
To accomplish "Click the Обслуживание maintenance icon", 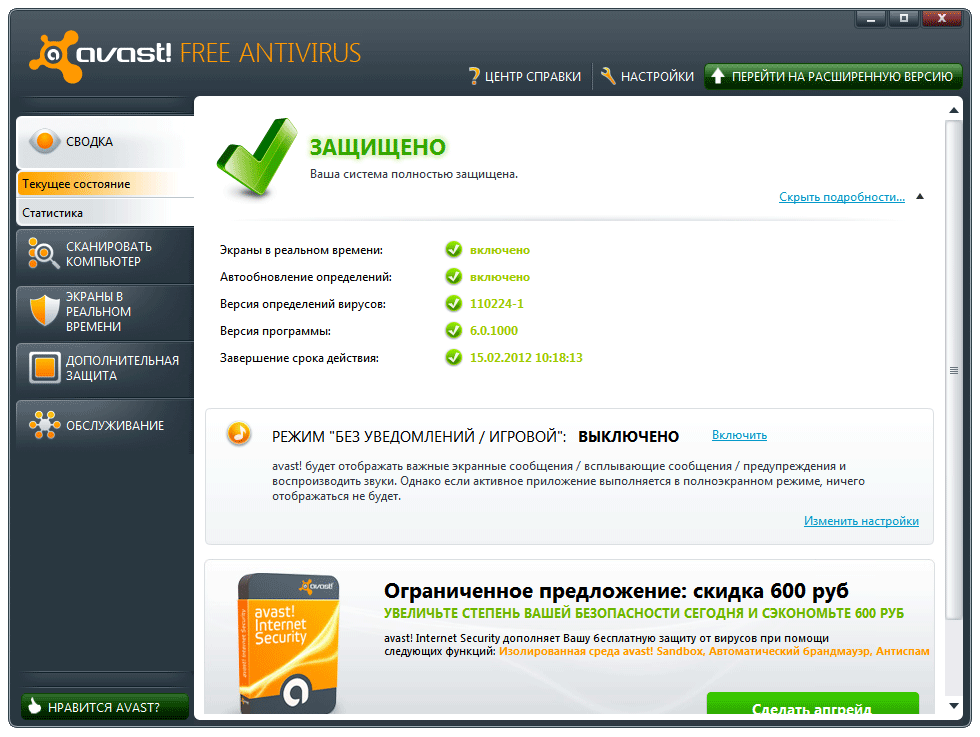I will (45, 425).
